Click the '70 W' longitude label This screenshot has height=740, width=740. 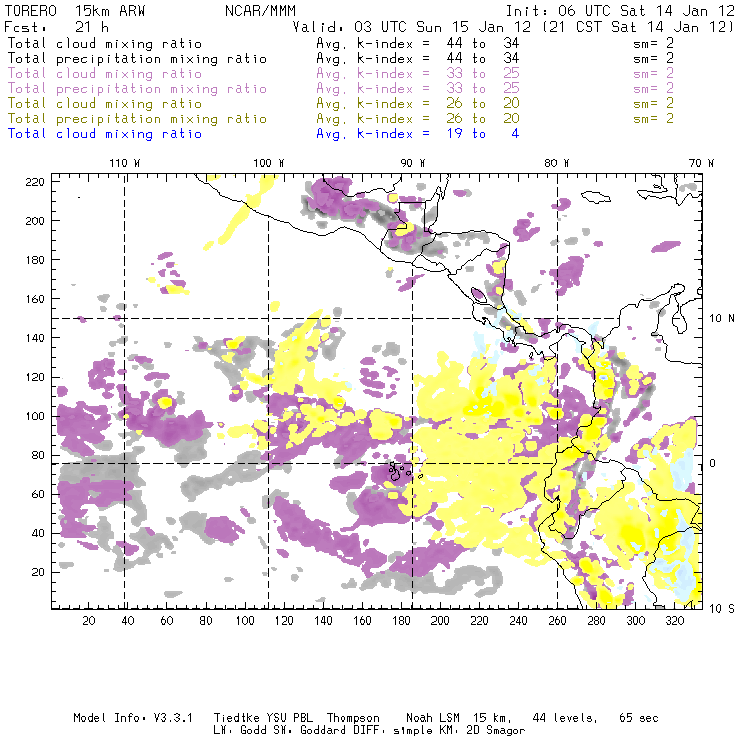pos(701,163)
